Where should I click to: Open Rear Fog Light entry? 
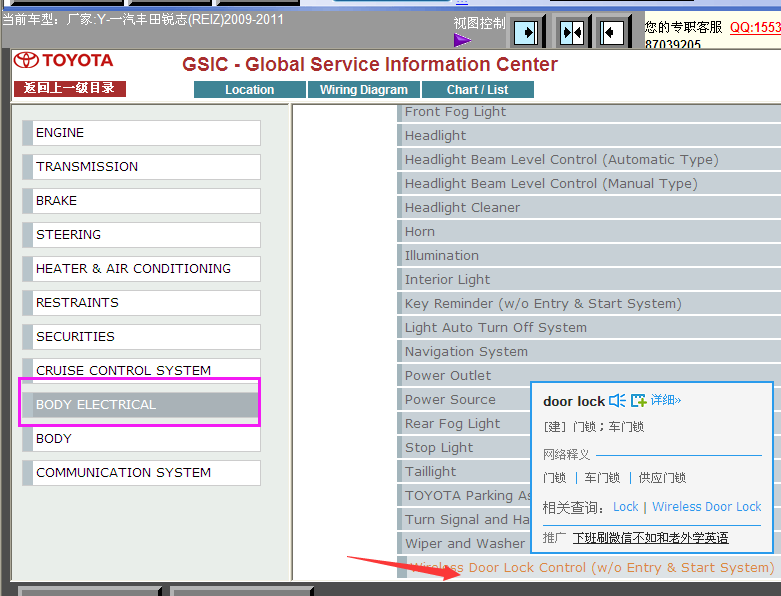(464, 423)
